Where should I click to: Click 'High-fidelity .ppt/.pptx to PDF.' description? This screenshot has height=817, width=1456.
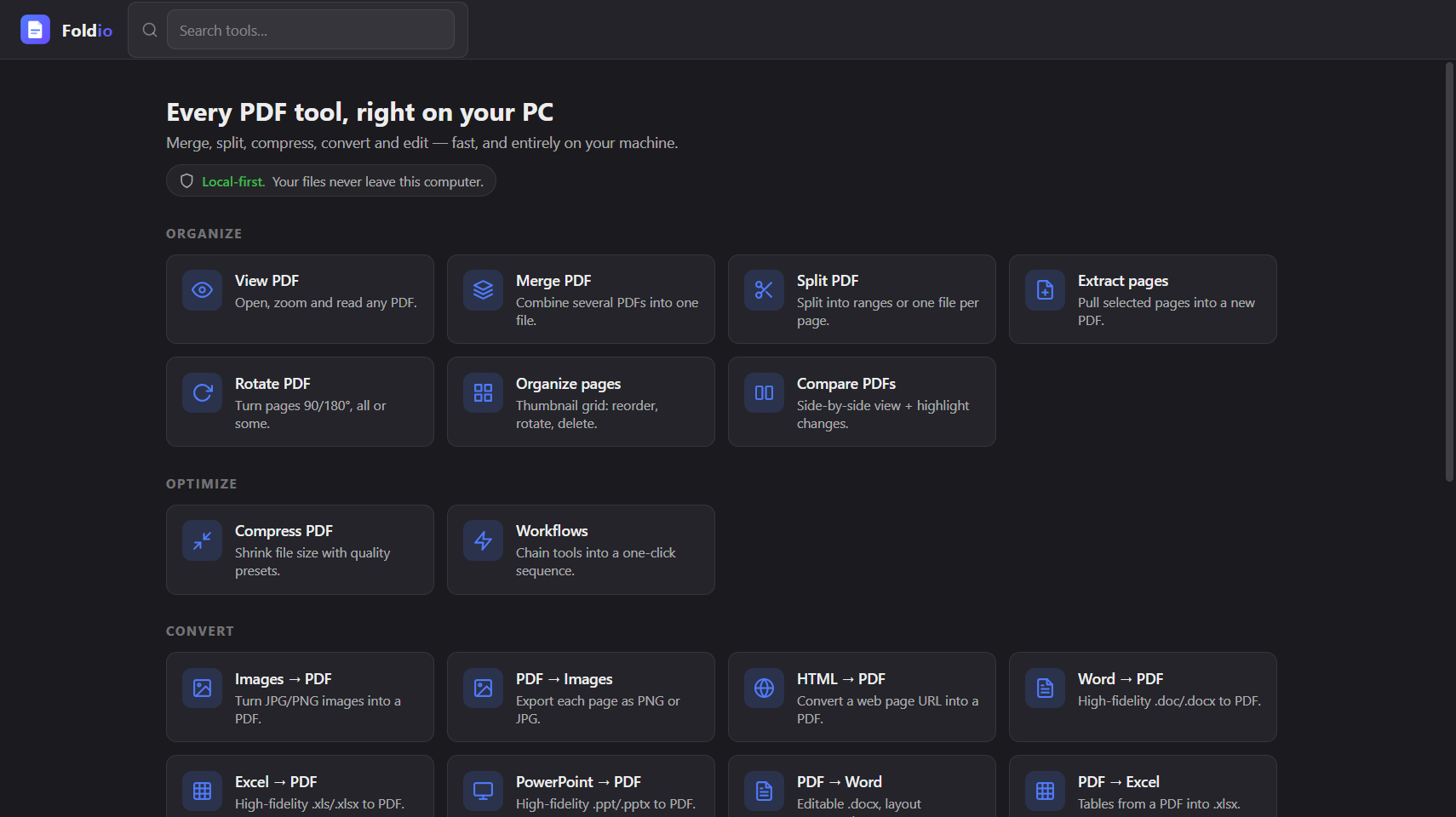pos(605,804)
